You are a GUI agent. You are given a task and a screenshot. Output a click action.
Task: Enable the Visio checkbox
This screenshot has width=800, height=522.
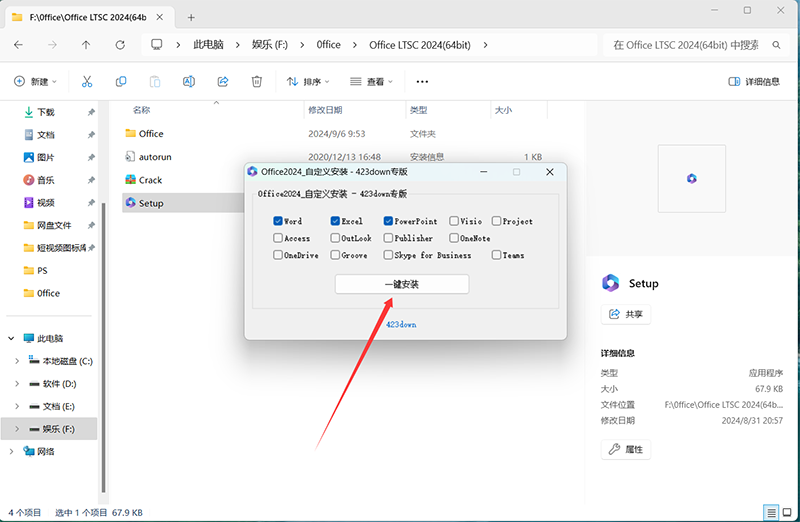click(454, 221)
